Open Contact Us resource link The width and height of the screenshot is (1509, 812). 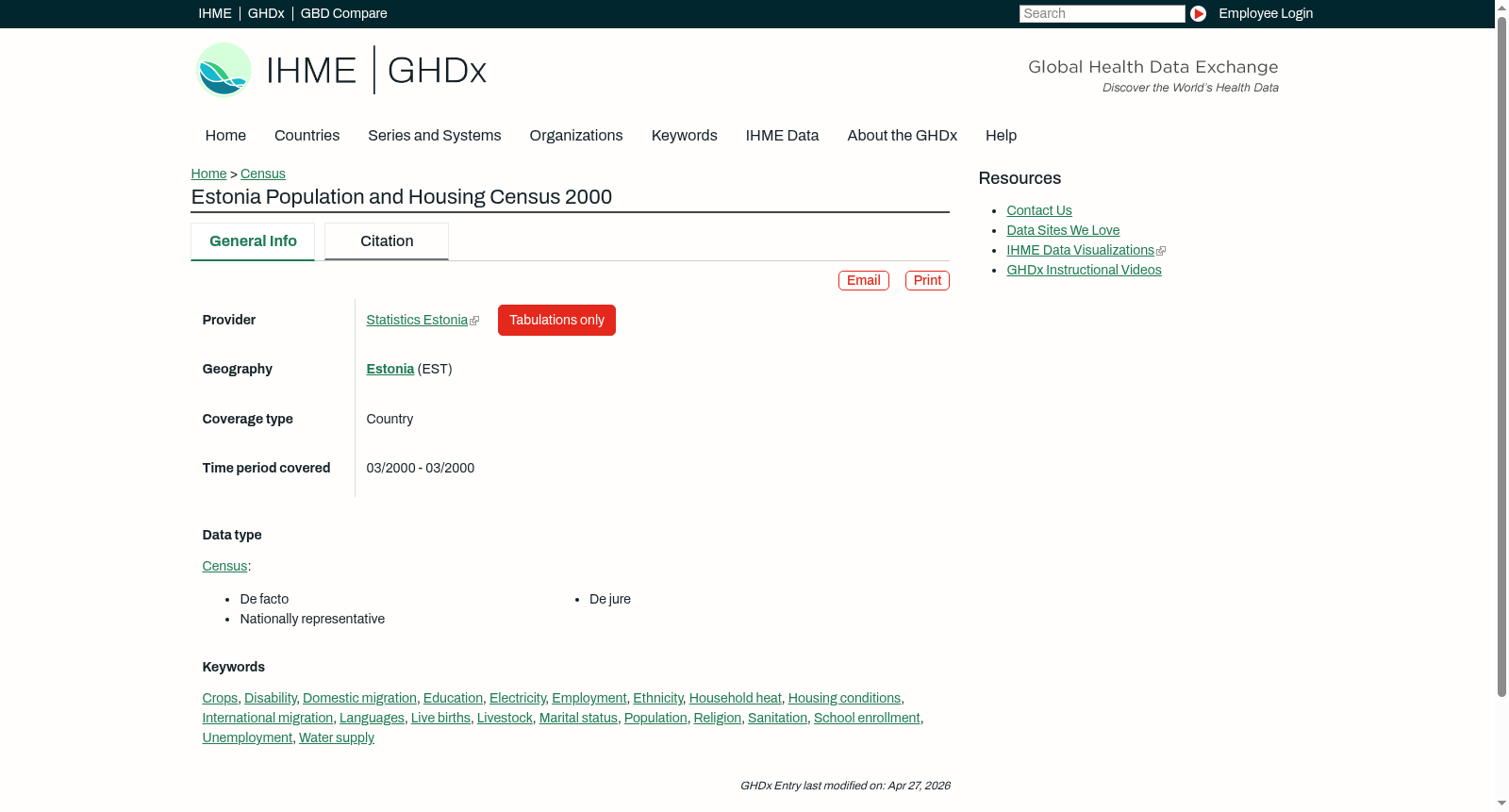(x=1039, y=210)
